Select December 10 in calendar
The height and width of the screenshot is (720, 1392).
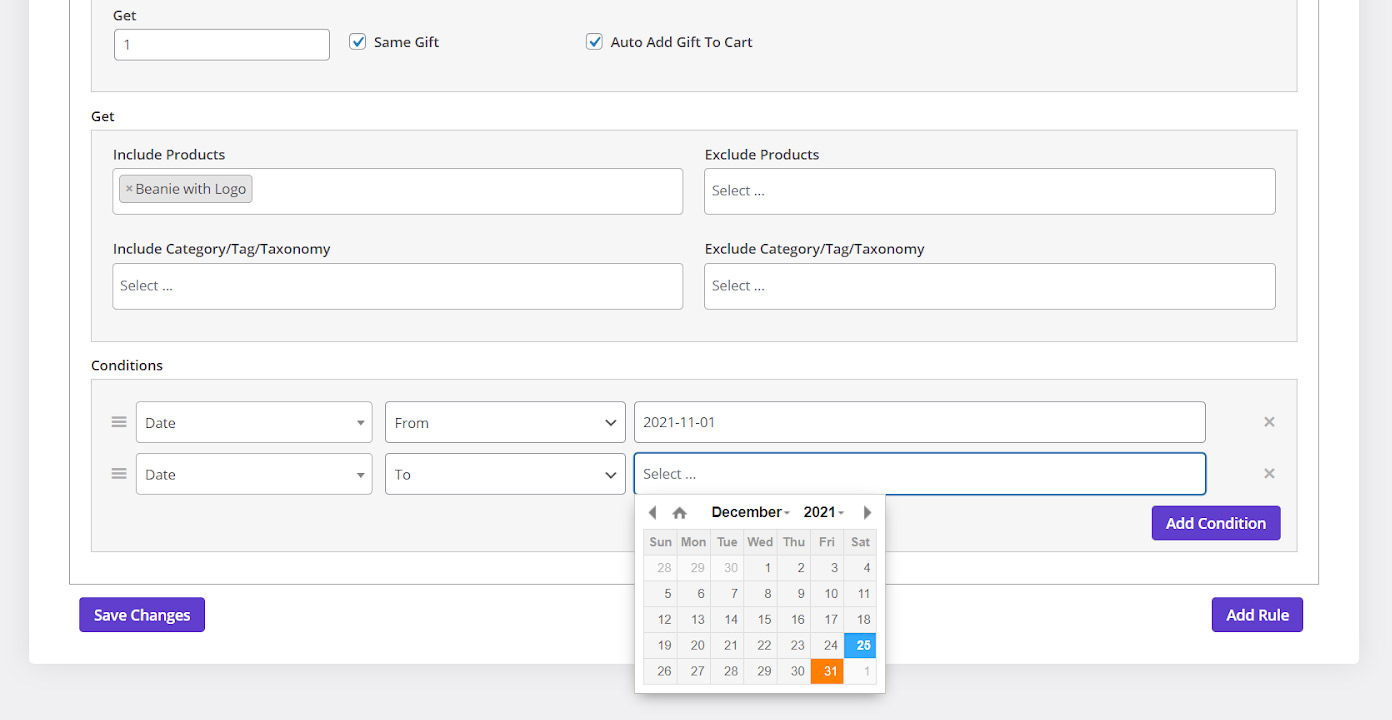click(827, 593)
